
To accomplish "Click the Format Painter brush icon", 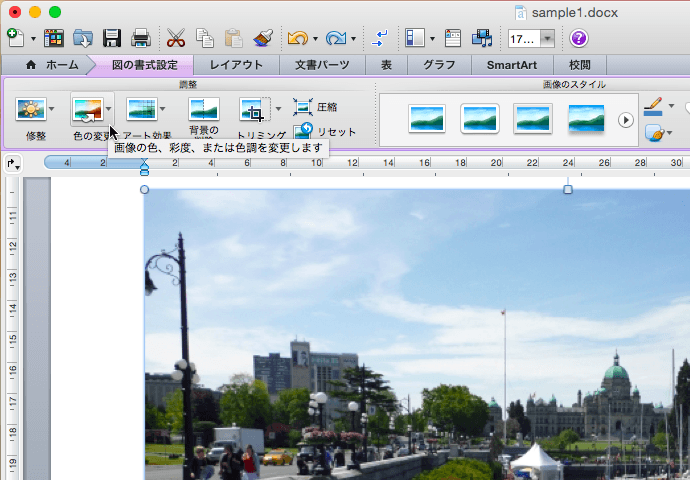I will pyautogui.click(x=263, y=39).
